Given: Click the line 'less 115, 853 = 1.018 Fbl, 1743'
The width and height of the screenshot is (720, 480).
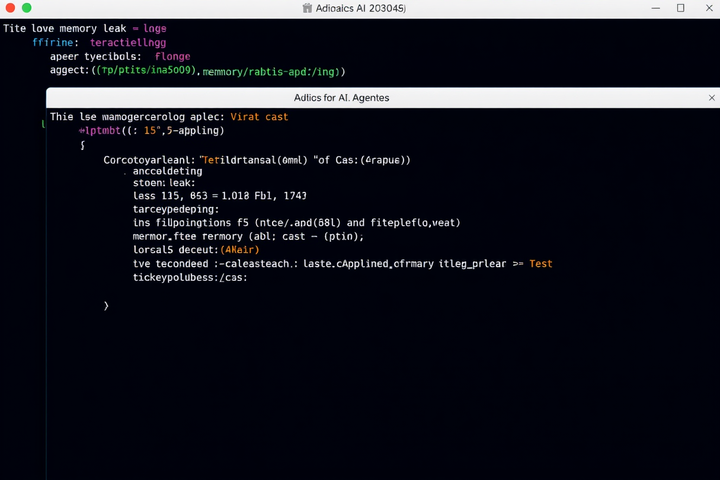Looking at the screenshot, I should click(x=219, y=196).
